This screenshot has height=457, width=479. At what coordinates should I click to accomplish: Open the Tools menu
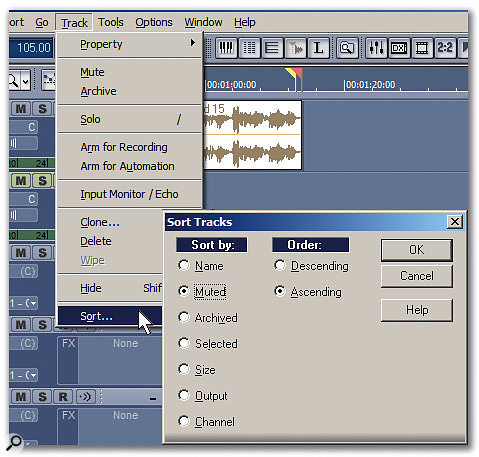point(111,22)
